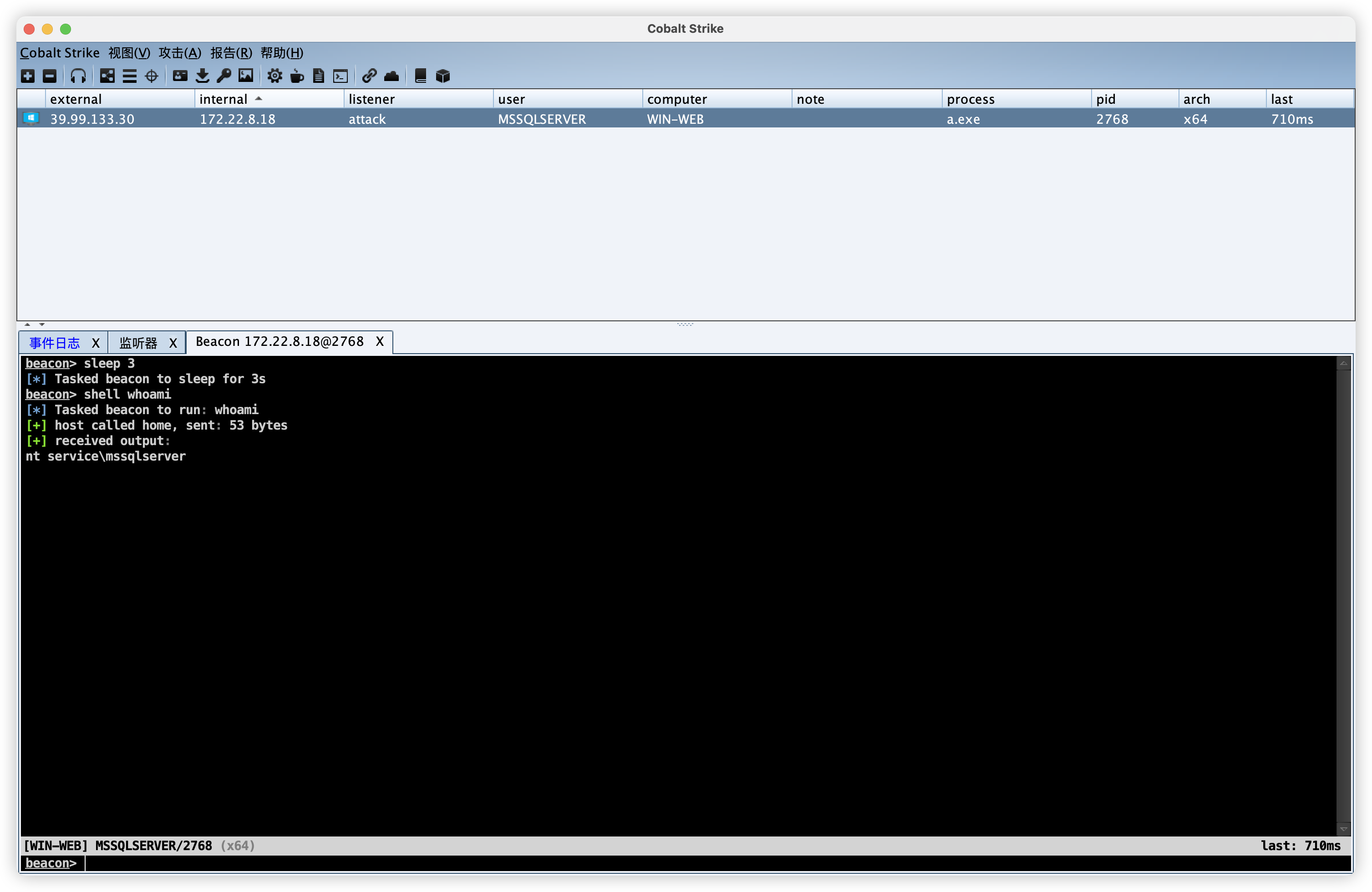Click the console scrollbar up arrow
This screenshot has width=1372, height=892.
[1343, 364]
